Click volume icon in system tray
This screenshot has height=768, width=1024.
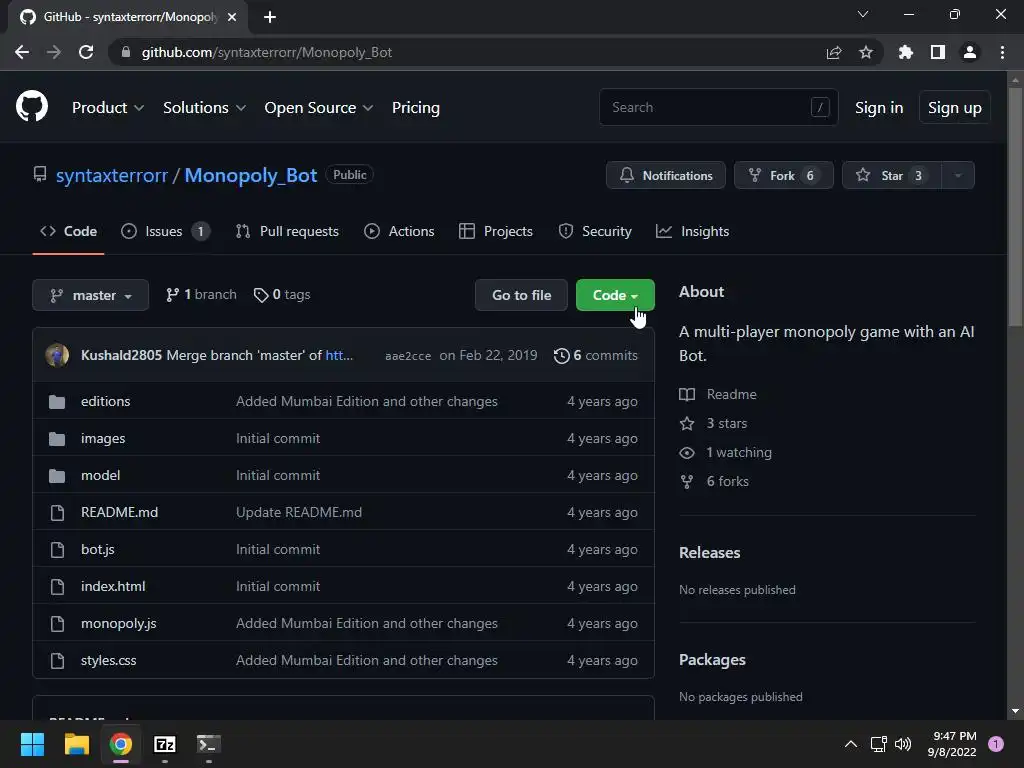point(903,744)
